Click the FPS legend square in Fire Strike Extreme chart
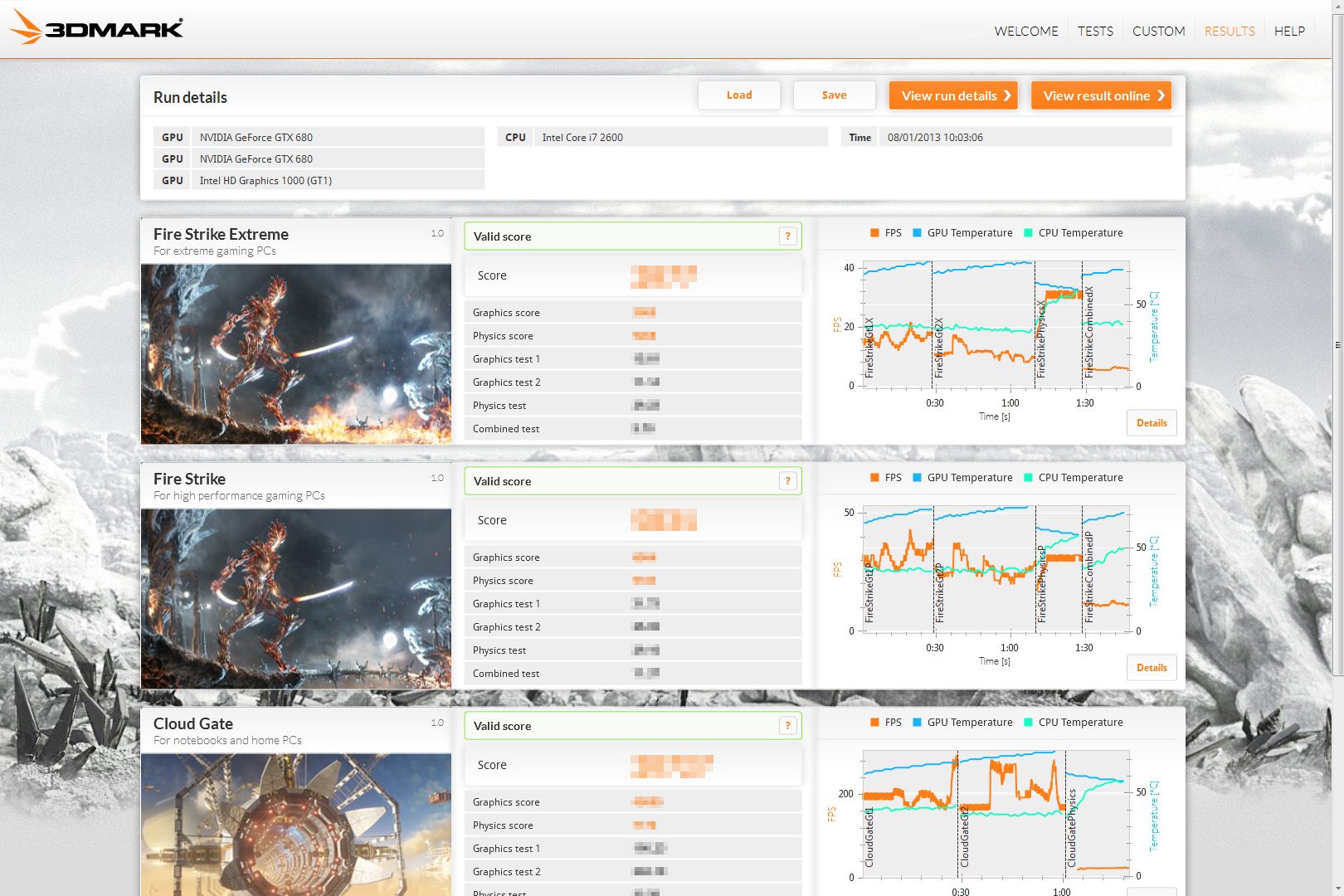Screen dimensions: 1344x896 pyautogui.click(x=874, y=233)
